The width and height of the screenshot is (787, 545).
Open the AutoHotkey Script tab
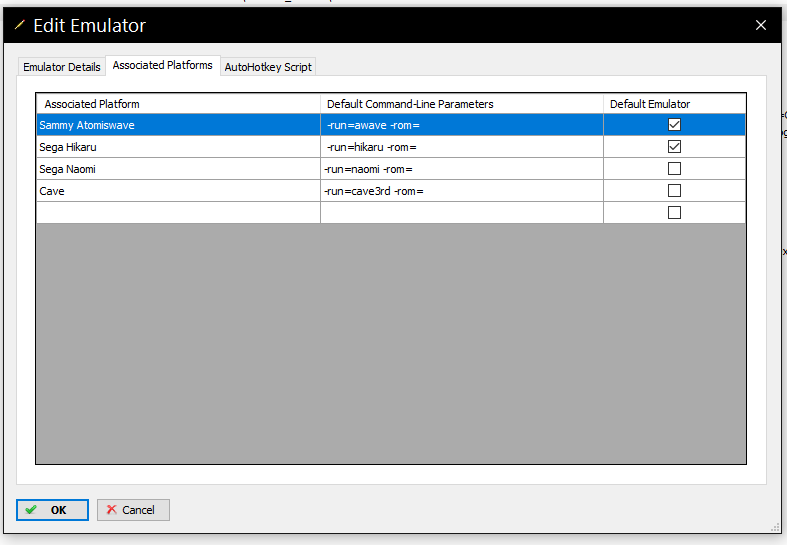click(x=268, y=67)
